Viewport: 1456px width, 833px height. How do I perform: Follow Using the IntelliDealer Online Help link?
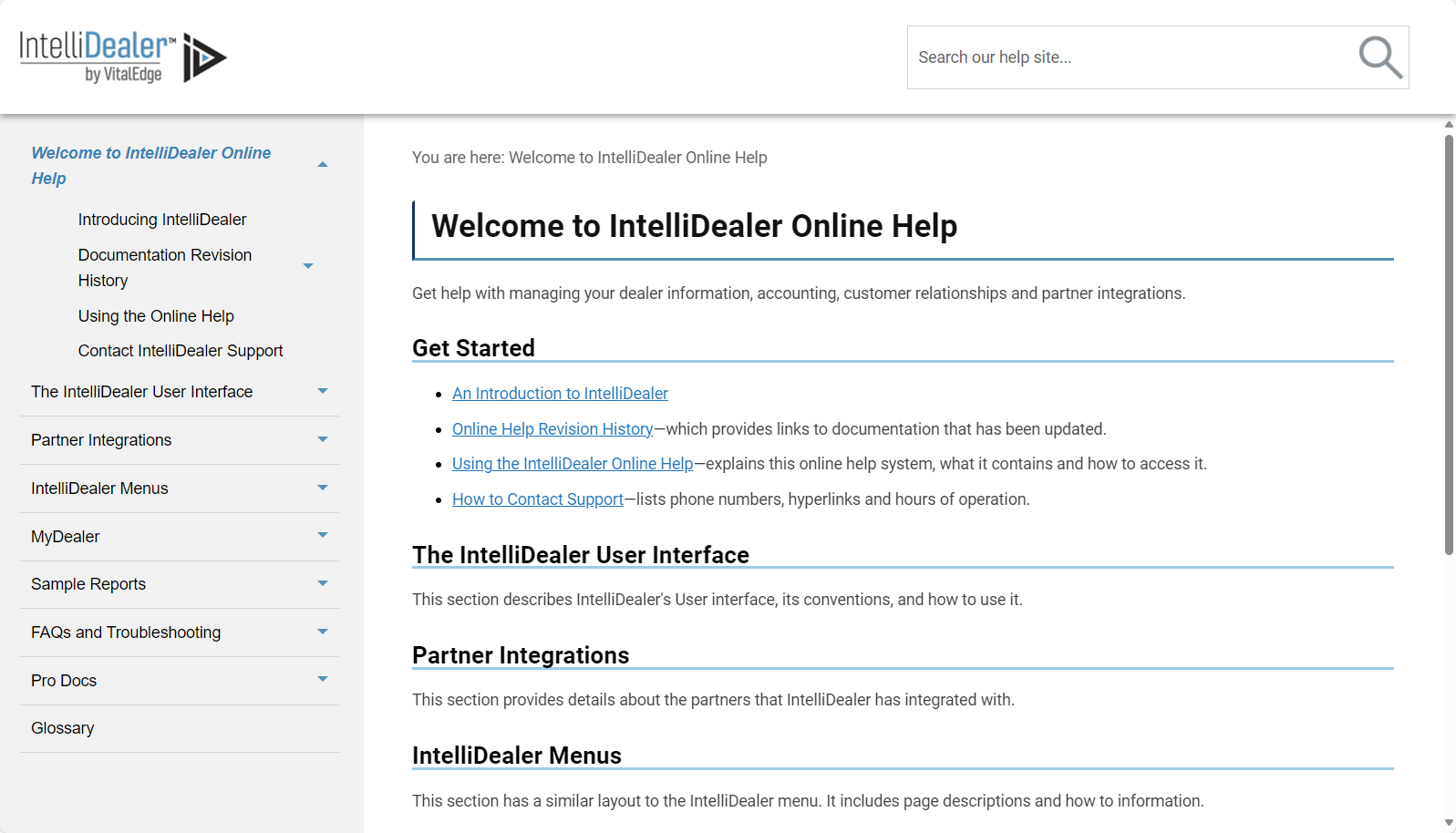coord(573,464)
